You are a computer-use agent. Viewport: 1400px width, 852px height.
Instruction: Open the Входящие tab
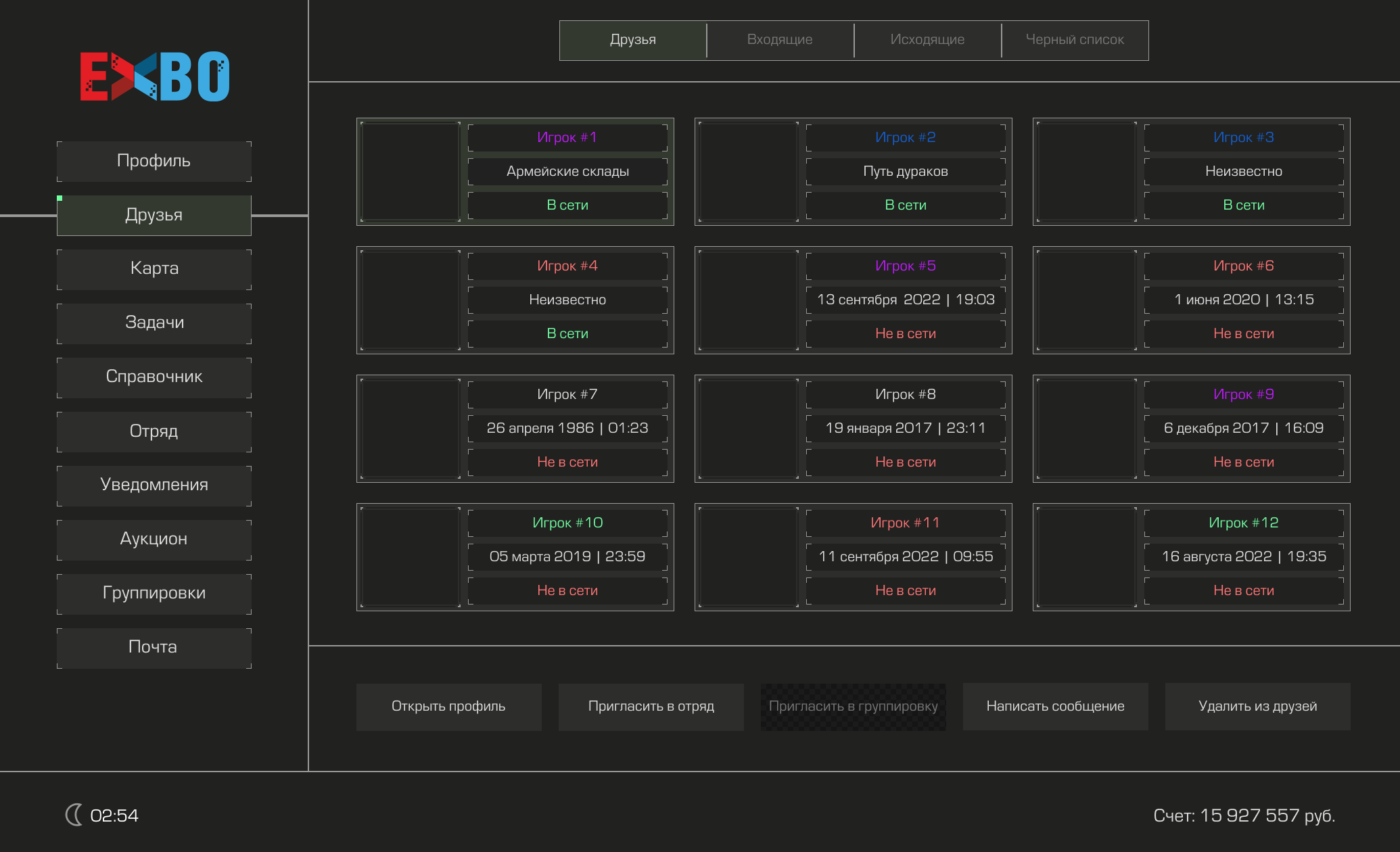(780, 40)
